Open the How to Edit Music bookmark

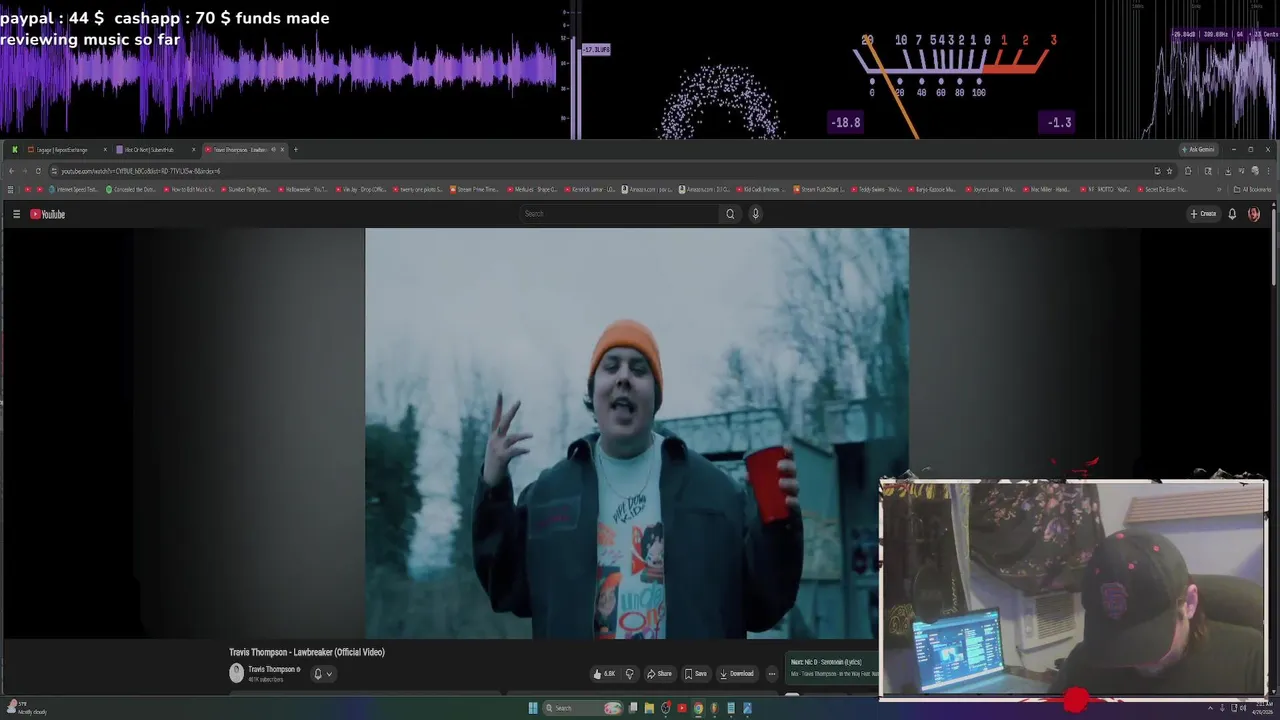189,189
